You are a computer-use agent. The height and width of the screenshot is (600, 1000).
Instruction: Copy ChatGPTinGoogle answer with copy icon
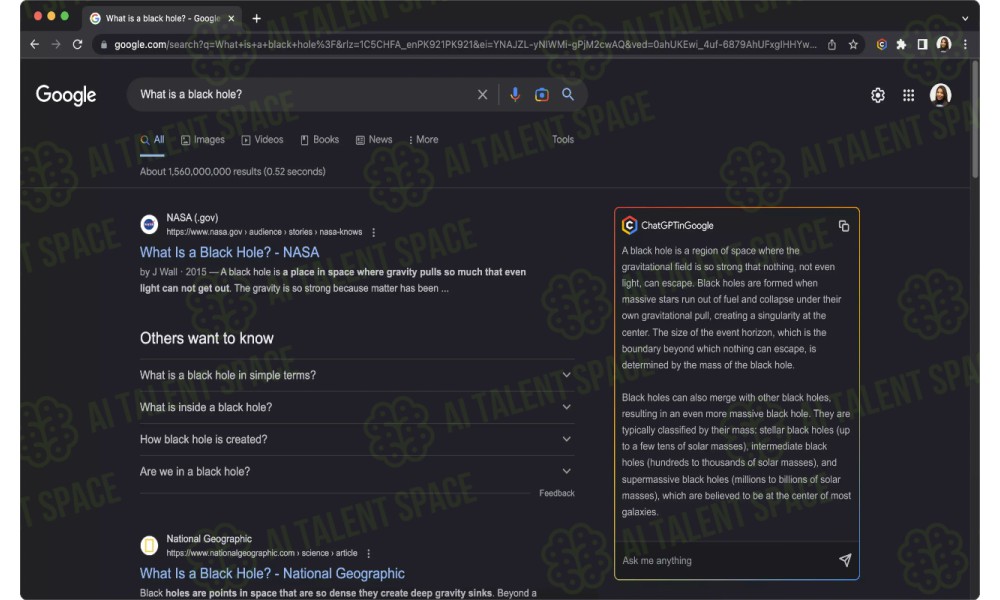coord(844,226)
